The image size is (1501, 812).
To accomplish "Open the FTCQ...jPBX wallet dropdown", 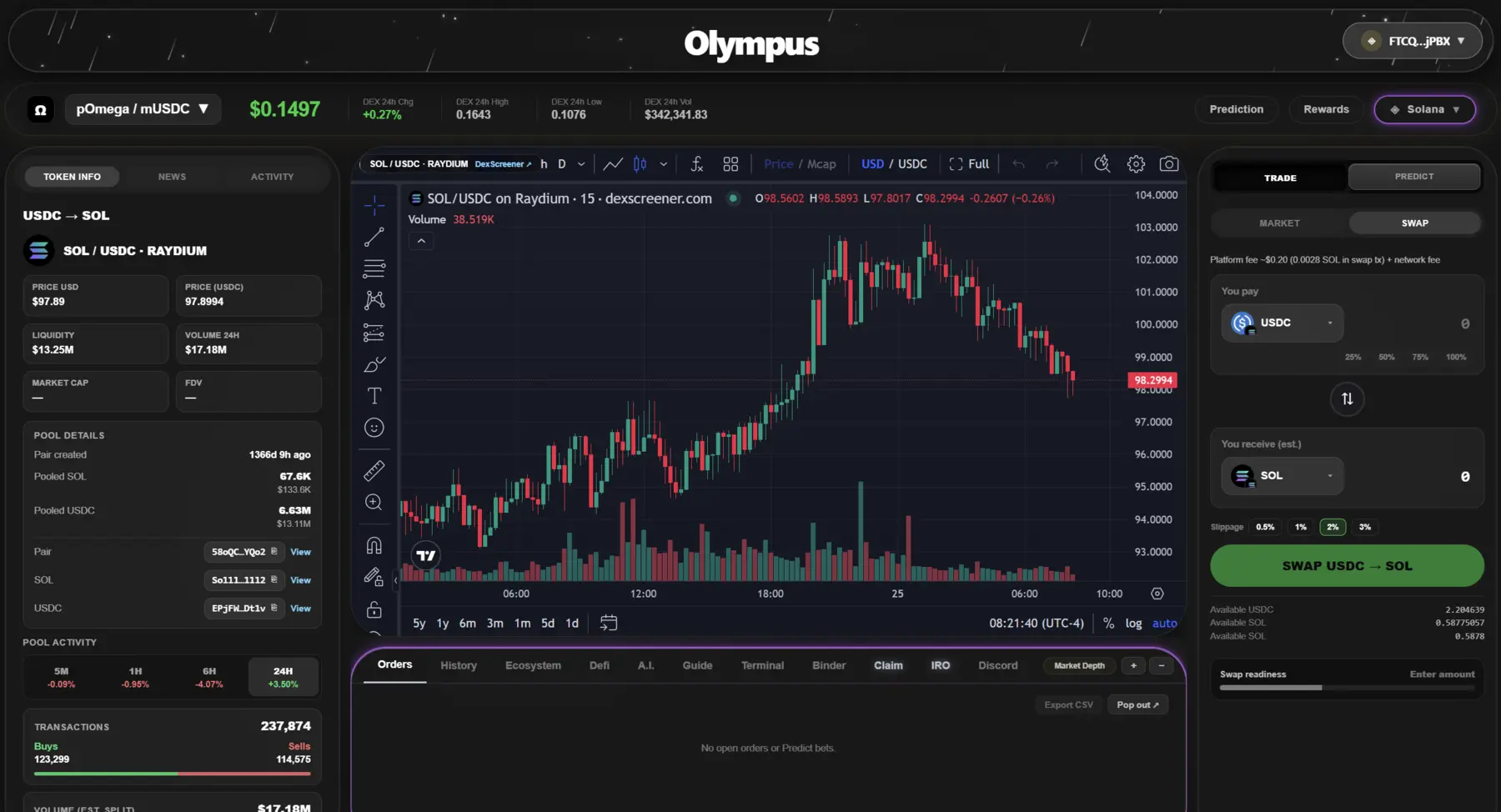I will [1413, 41].
